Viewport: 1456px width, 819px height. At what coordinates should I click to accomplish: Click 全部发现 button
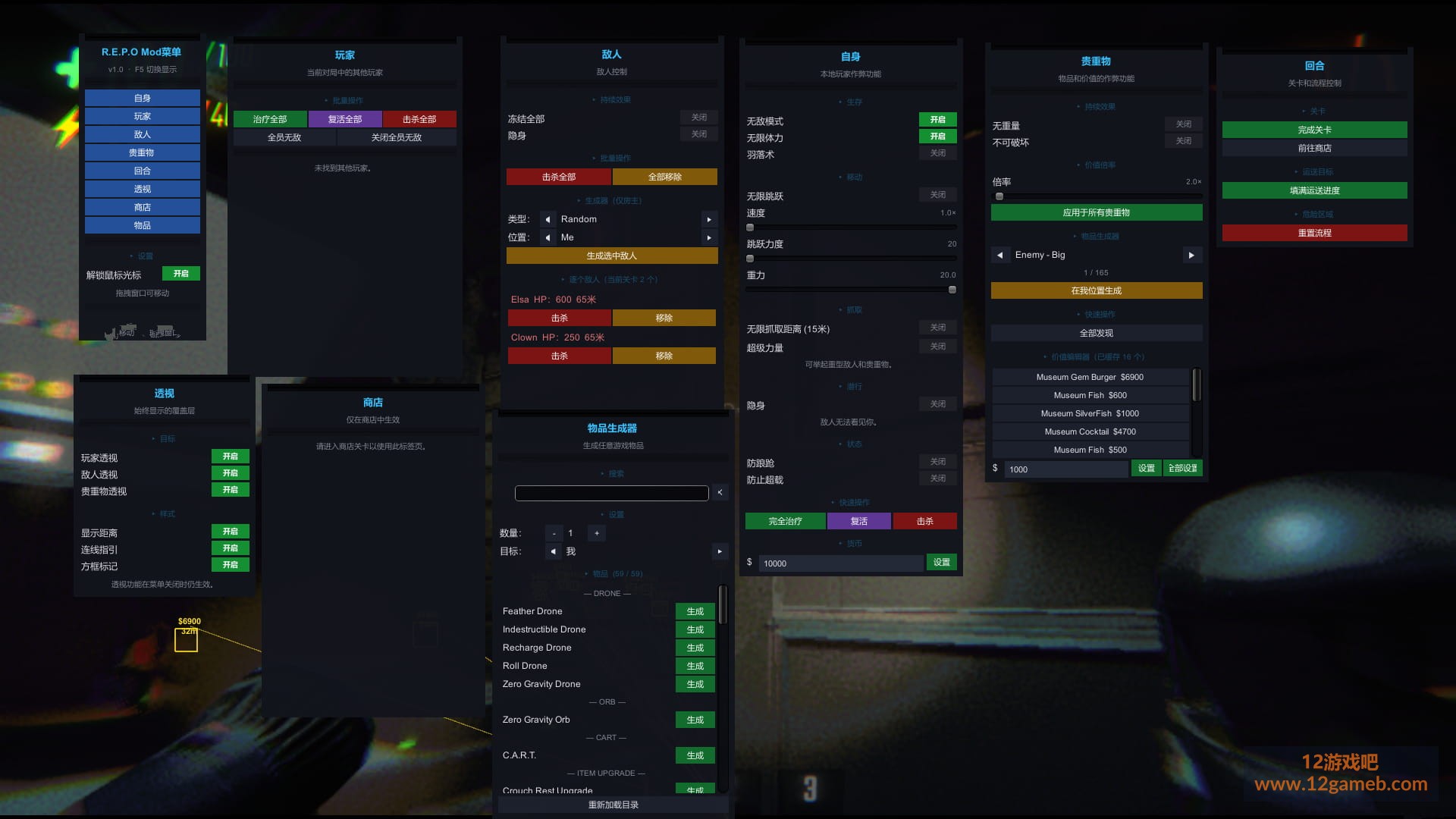click(1097, 333)
